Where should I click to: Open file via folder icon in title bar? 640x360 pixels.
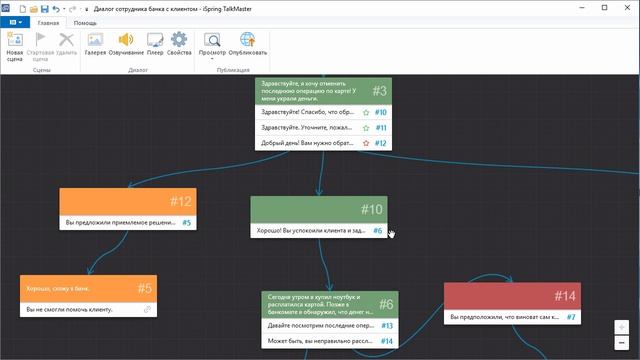coord(34,9)
